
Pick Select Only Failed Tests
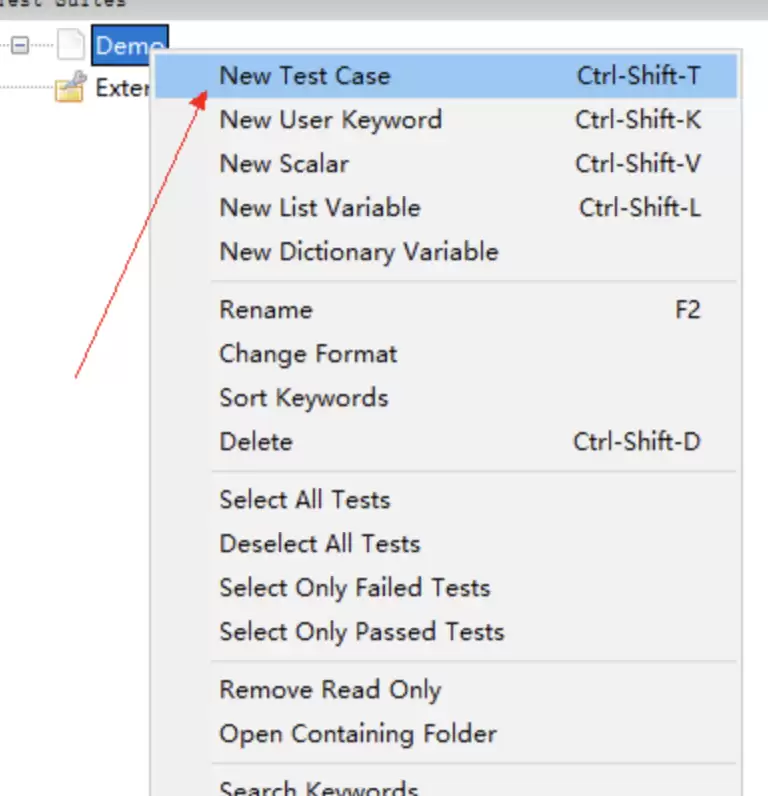click(x=446, y=588)
